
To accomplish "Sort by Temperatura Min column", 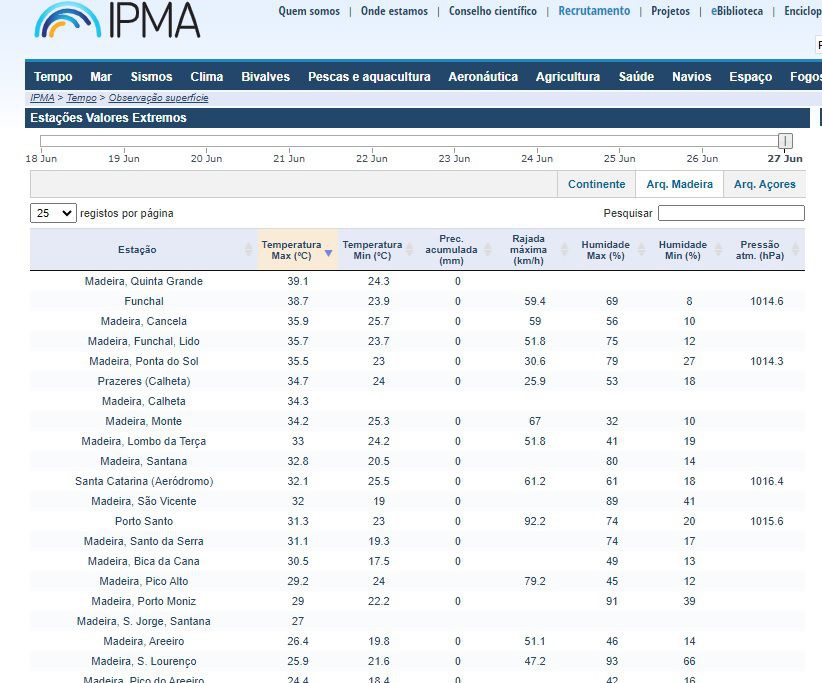I will [372, 250].
